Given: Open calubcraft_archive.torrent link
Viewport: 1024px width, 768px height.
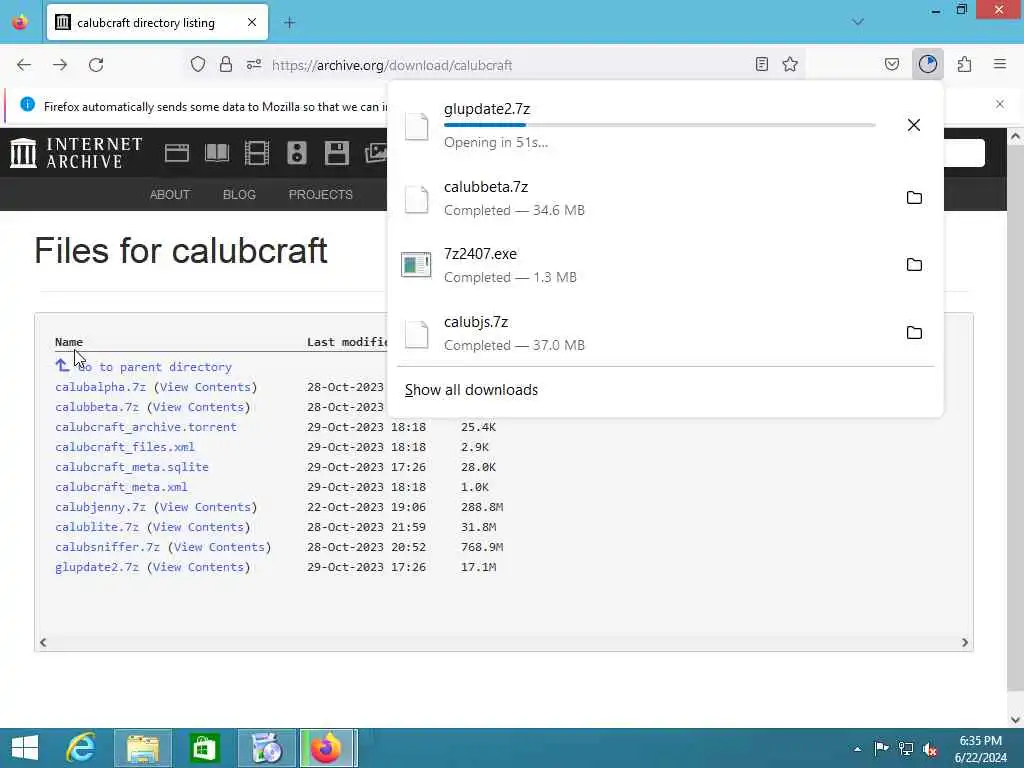Looking at the screenshot, I should point(146,427).
